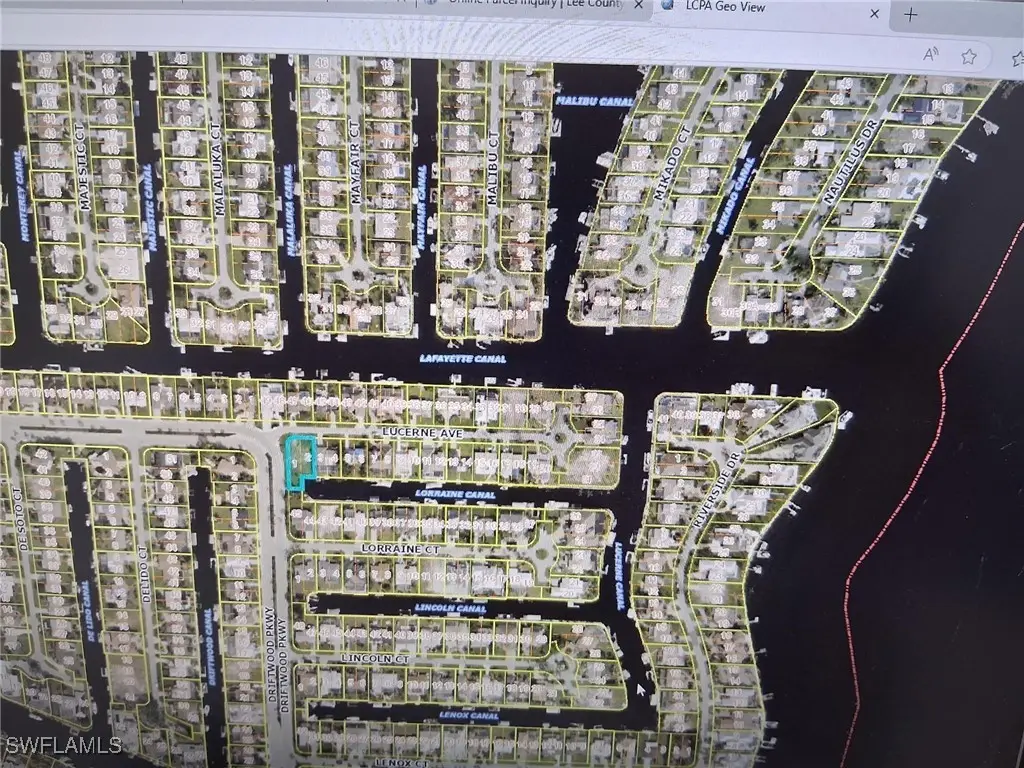Click the add to favorites star icon

[968, 56]
